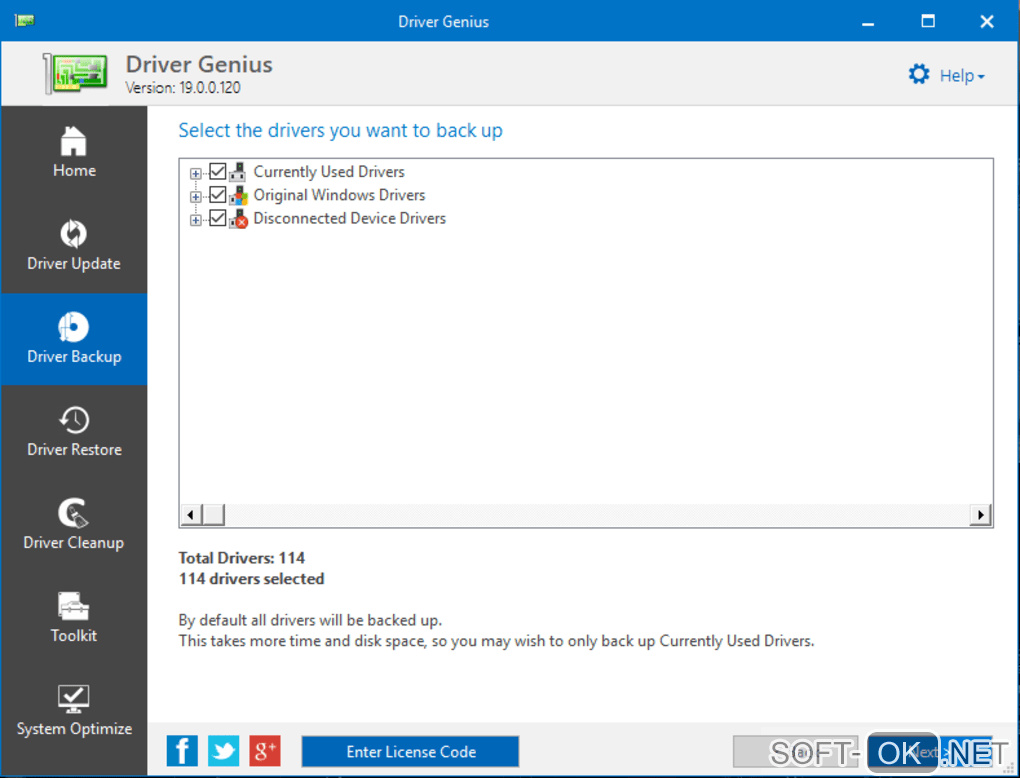Share on Google Plus icon
1020x778 pixels.
[x=265, y=751]
